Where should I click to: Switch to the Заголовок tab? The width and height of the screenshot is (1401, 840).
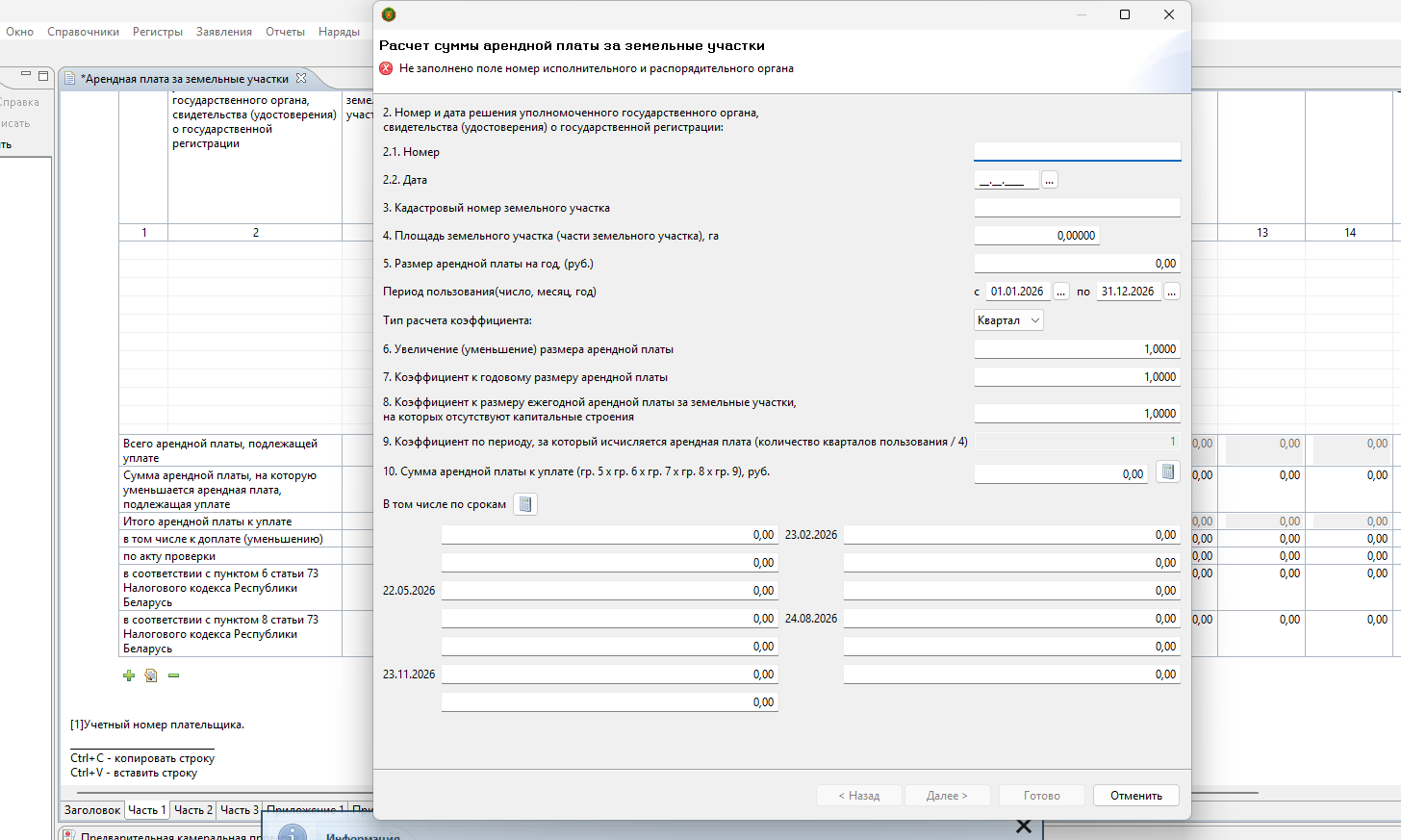tap(92, 810)
